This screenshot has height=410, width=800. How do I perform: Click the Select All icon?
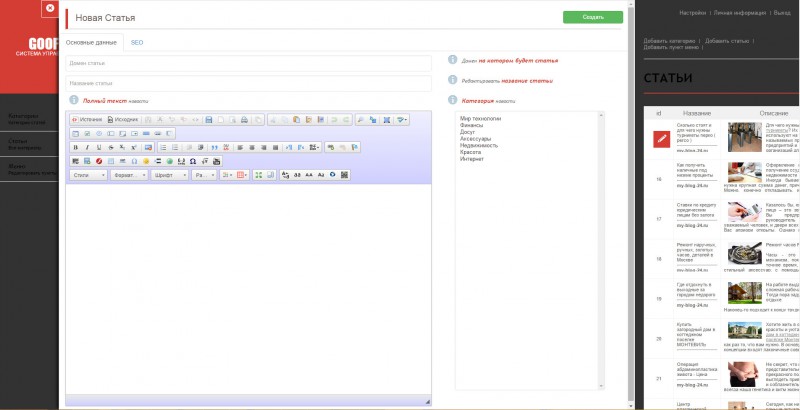pyautogui.click(x=387, y=120)
